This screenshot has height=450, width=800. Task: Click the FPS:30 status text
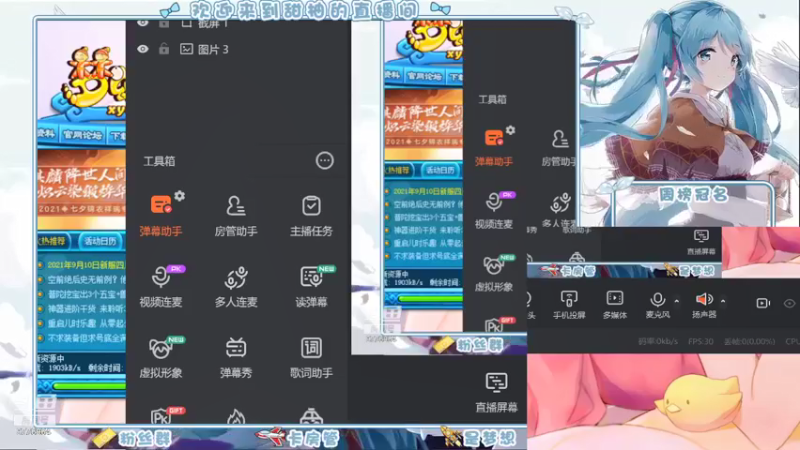click(701, 341)
